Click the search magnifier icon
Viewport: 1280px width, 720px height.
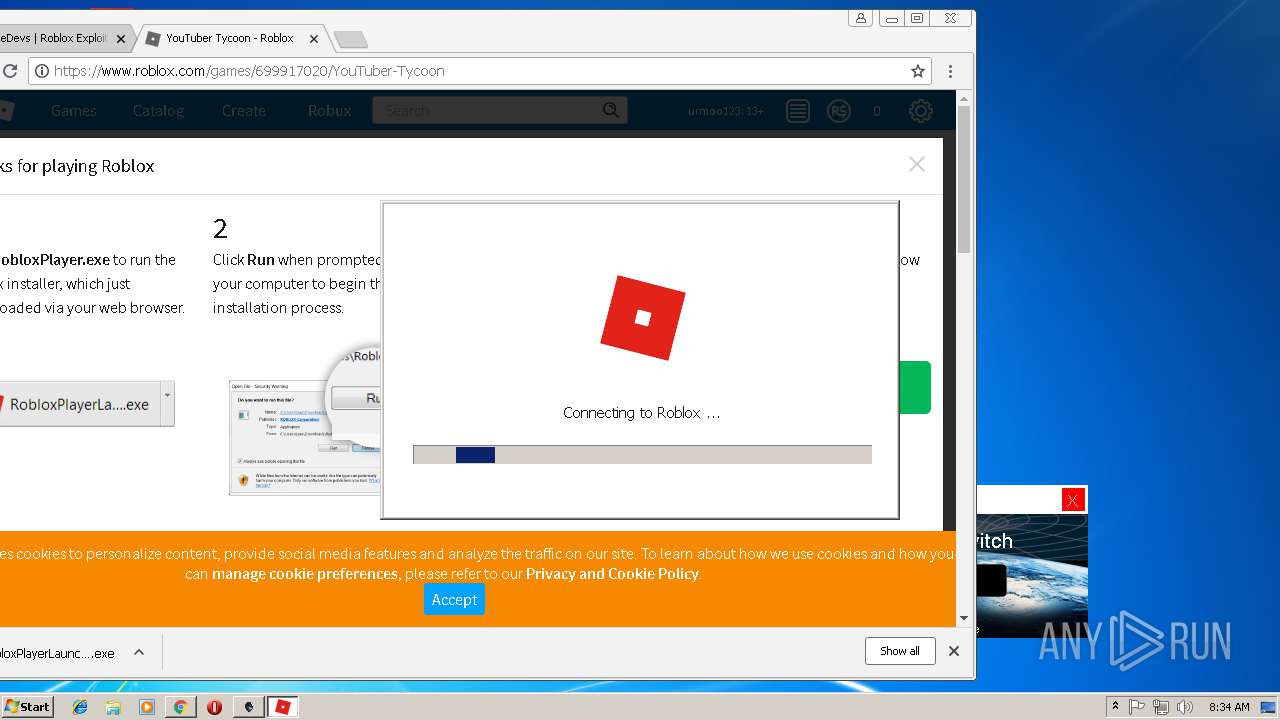click(611, 110)
